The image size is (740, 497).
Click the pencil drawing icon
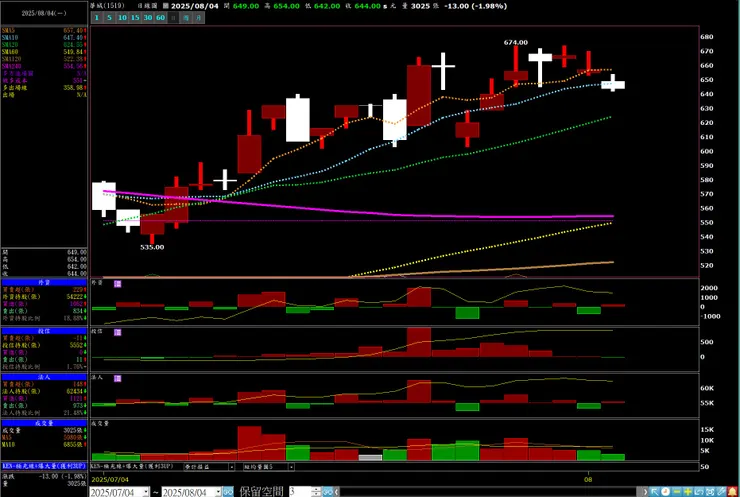[x=721, y=492]
